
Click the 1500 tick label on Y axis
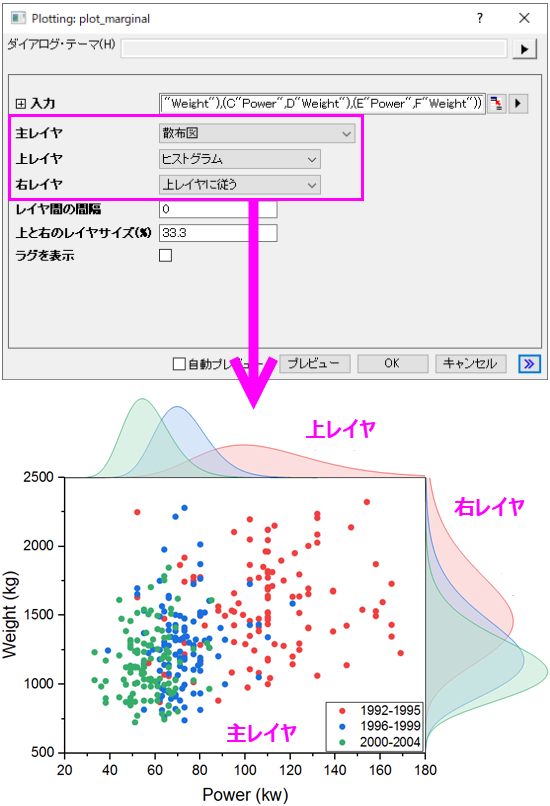(39, 615)
